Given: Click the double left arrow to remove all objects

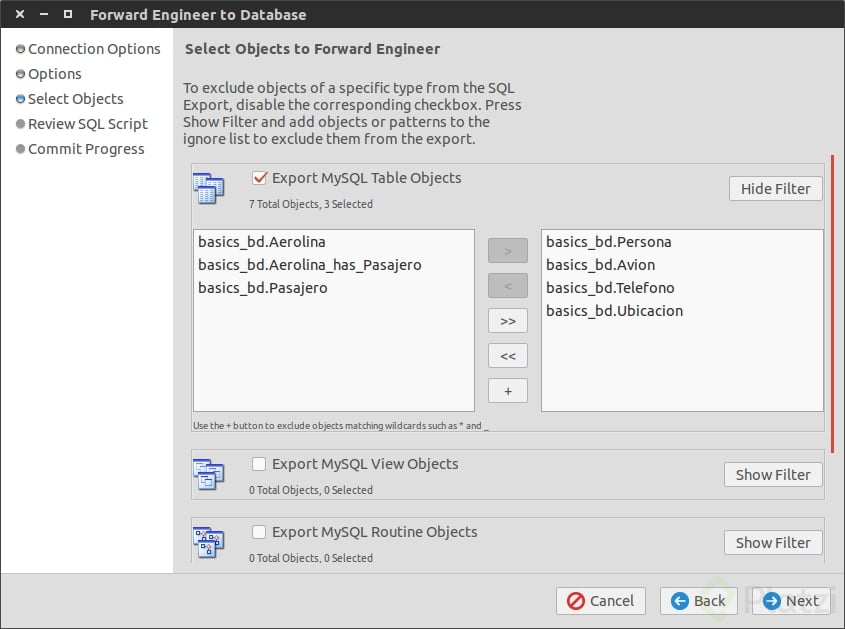Looking at the screenshot, I should coord(507,355).
